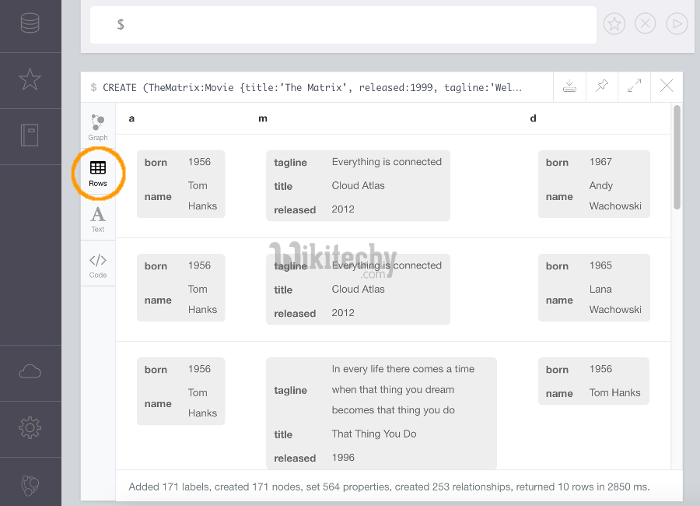This screenshot has width=700, height=506.
Task: Open the Cloud sync icon in sidebar
Action: point(30,371)
